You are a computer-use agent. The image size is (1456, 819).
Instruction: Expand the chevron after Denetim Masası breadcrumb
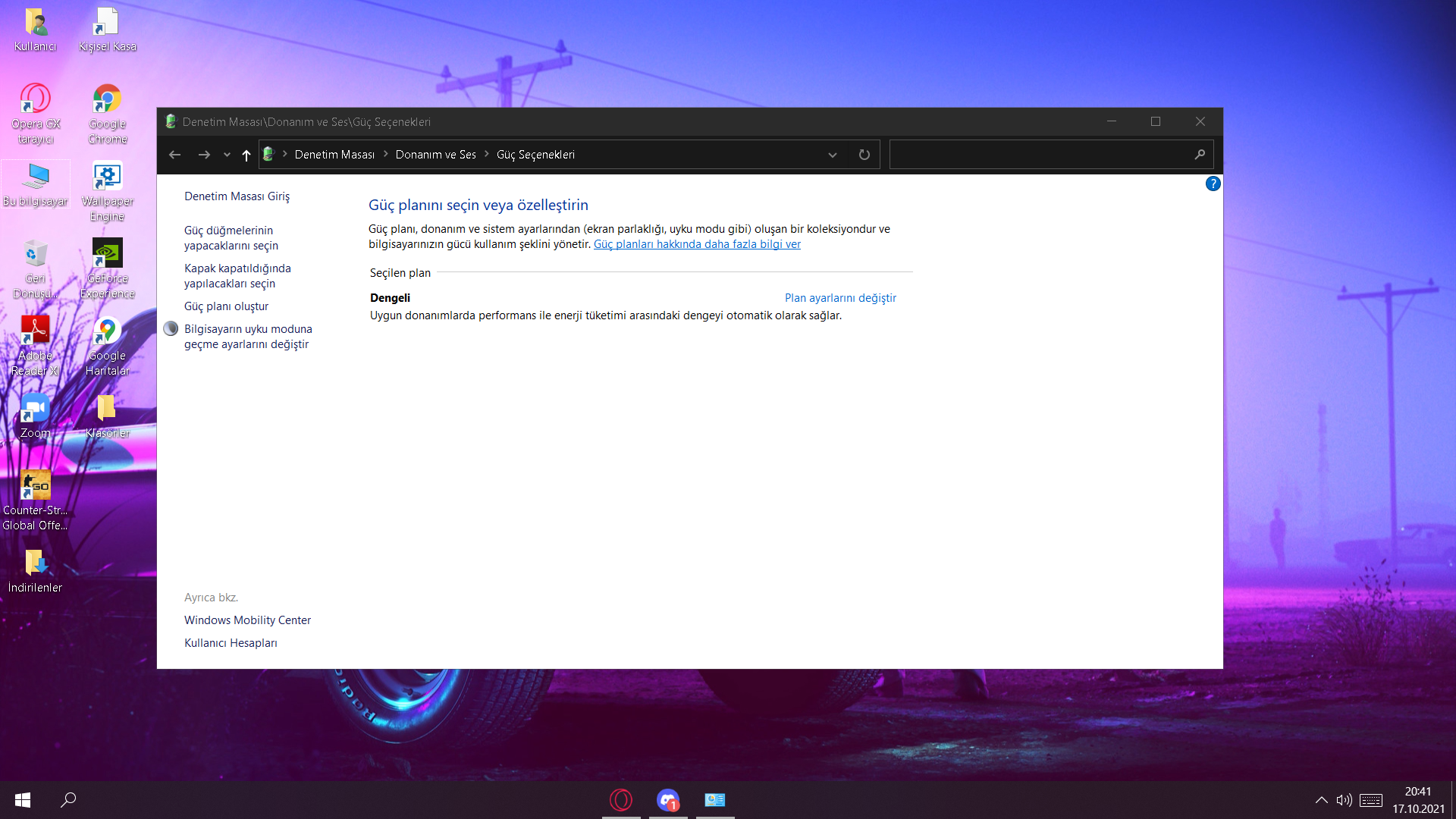click(x=386, y=154)
